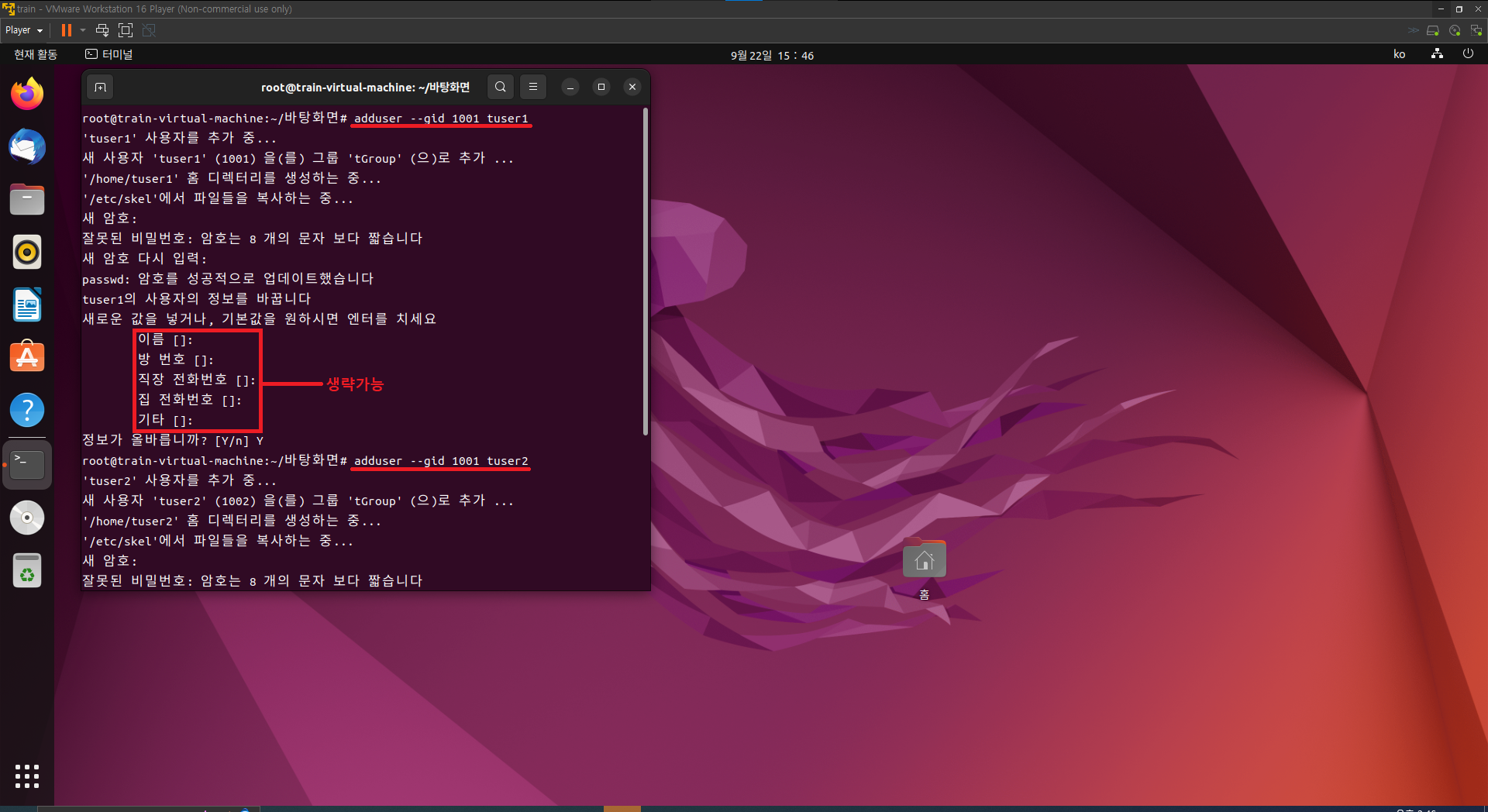This screenshot has height=812, width=1488.
Task: Open Rhythmbox music player
Action: 27,252
